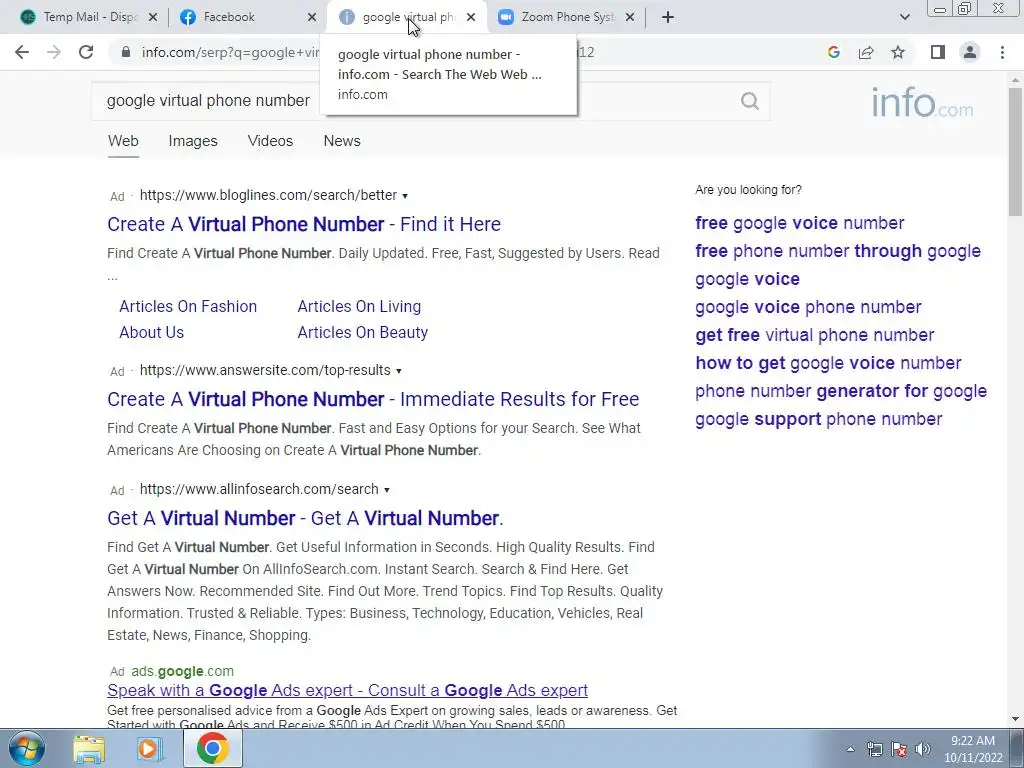Screen dimensions: 1024x768
Task: Open a new tab with plus button
Action: tap(667, 17)
